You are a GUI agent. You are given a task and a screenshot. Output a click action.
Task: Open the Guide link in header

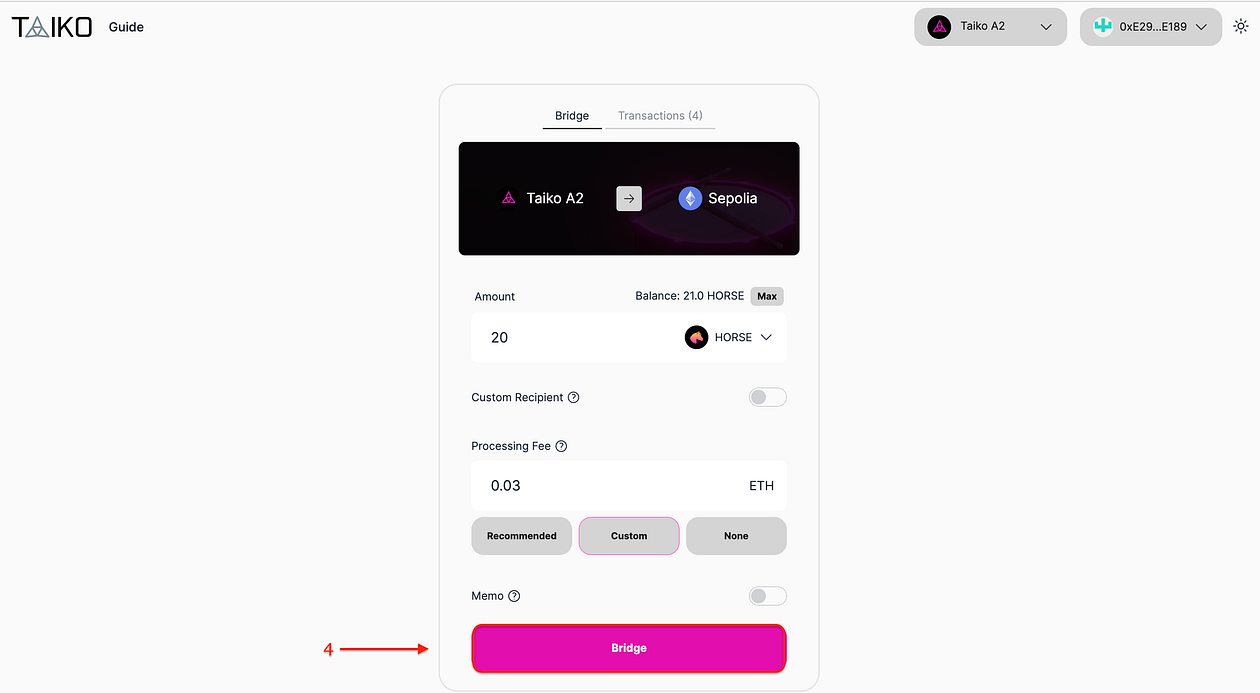click(126, 27)
